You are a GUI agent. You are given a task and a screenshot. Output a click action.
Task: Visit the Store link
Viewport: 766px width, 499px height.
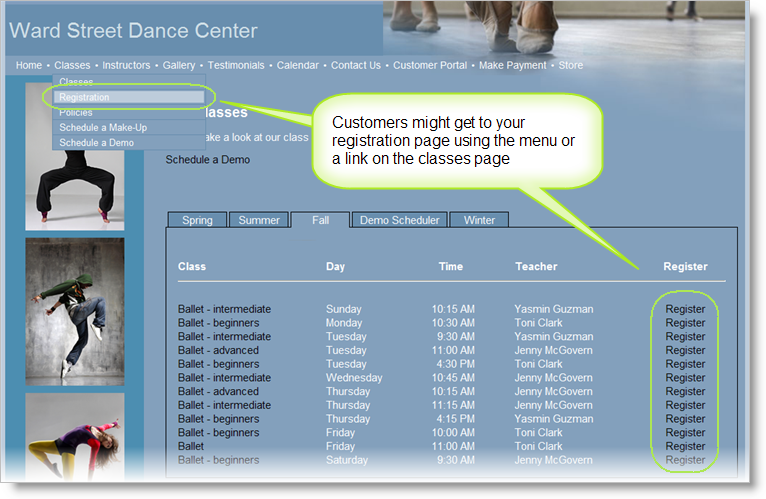[x=570, y=65]
